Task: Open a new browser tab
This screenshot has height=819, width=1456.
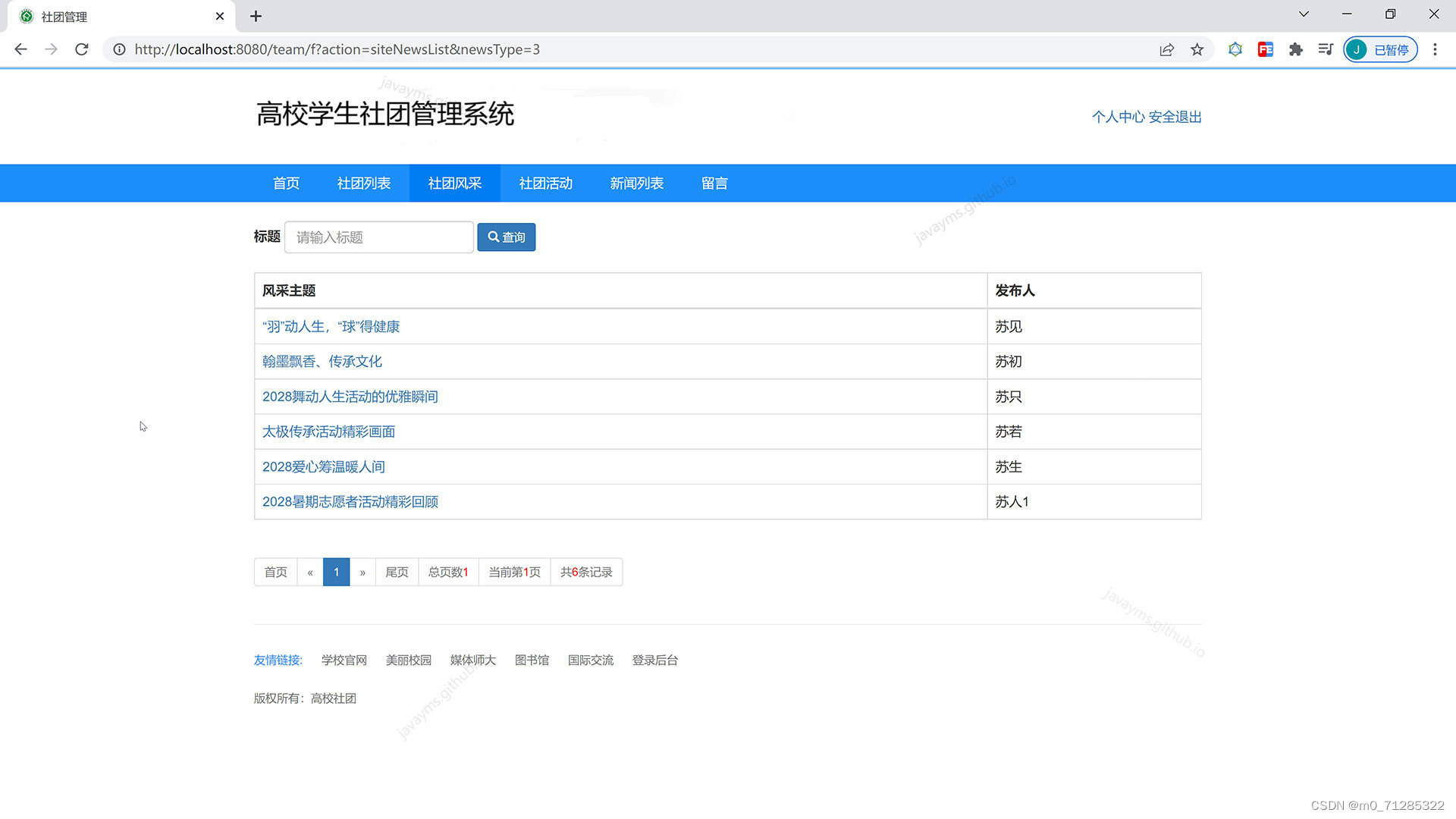Action: tap(256, 16)
